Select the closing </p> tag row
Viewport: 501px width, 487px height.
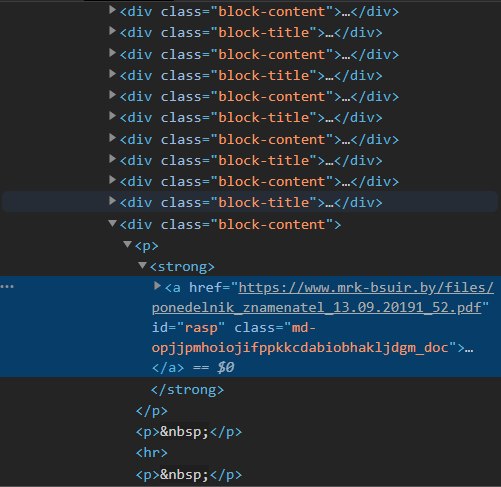coord(152,411)
